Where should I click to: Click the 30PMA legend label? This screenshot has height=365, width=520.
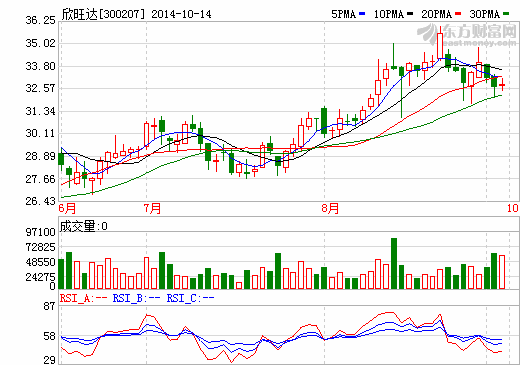point(485,14)
